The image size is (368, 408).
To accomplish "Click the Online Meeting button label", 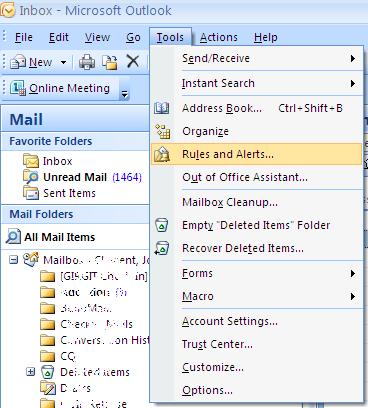I will (x=69, y=88).
